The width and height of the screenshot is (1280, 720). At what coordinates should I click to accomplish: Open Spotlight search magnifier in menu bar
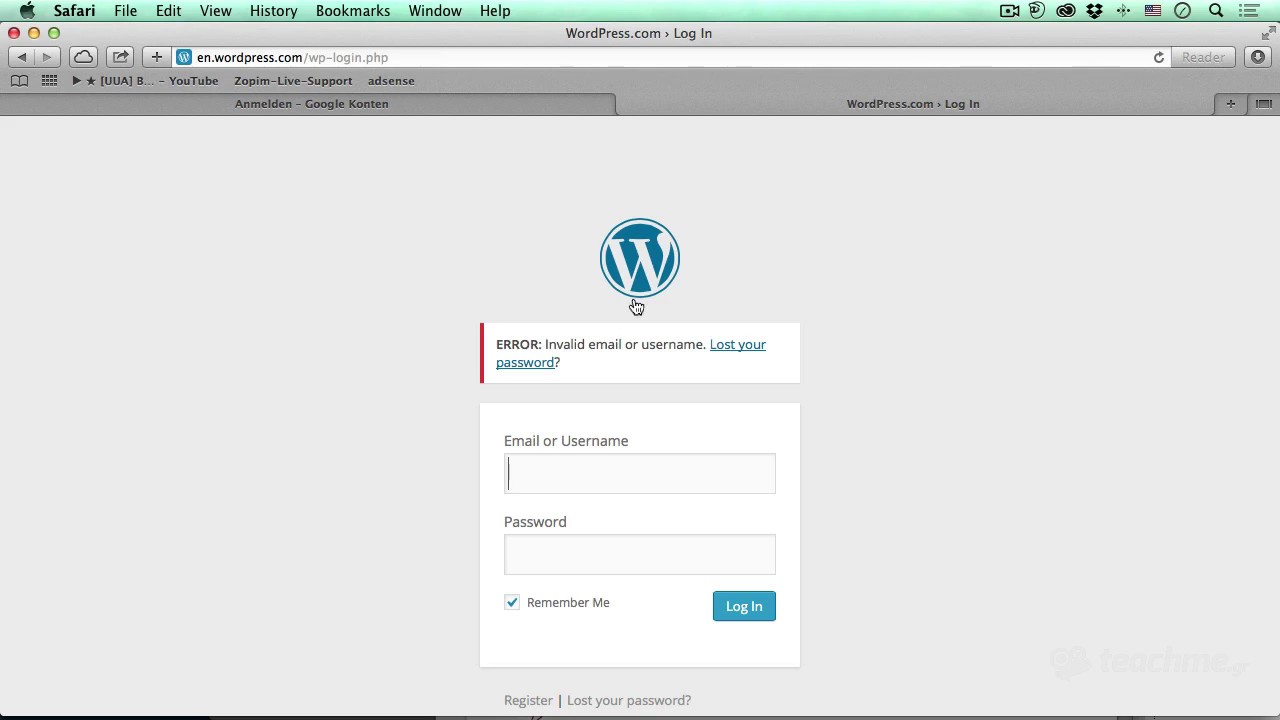(1216, 11)
